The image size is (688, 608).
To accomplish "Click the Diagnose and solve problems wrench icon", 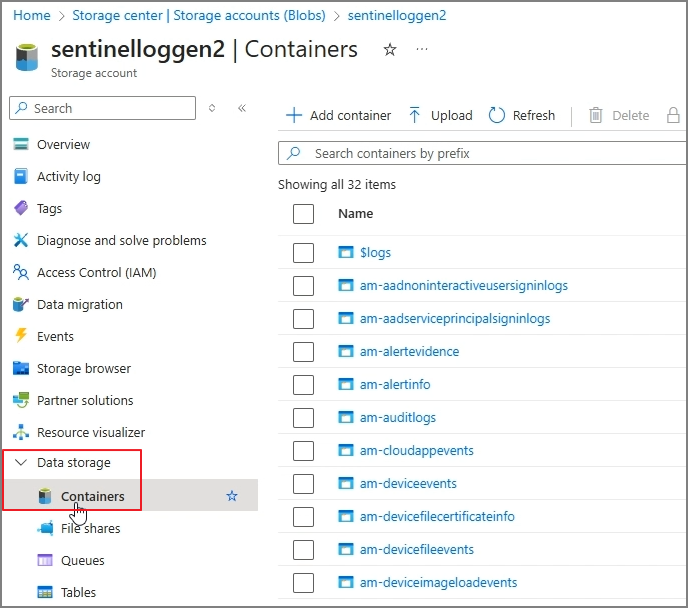I will pos(21,240).
